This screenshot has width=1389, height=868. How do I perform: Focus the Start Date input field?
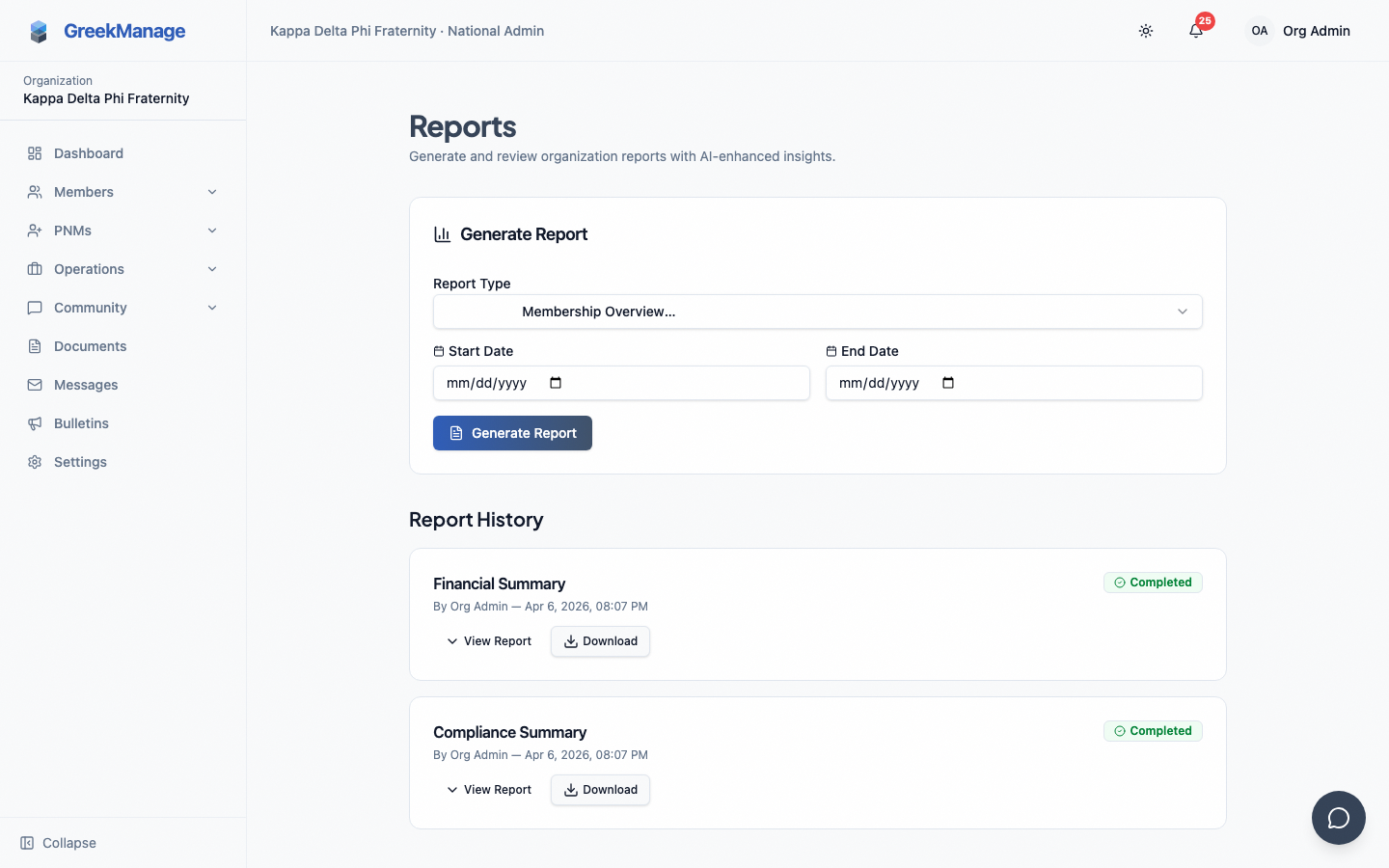[621, 383]
